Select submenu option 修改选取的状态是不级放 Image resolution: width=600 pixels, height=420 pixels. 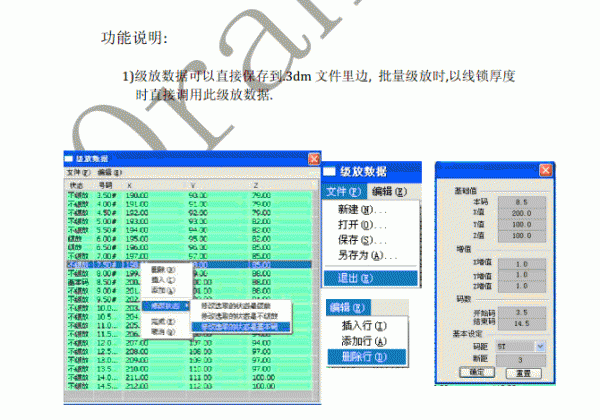coord(240,316)
